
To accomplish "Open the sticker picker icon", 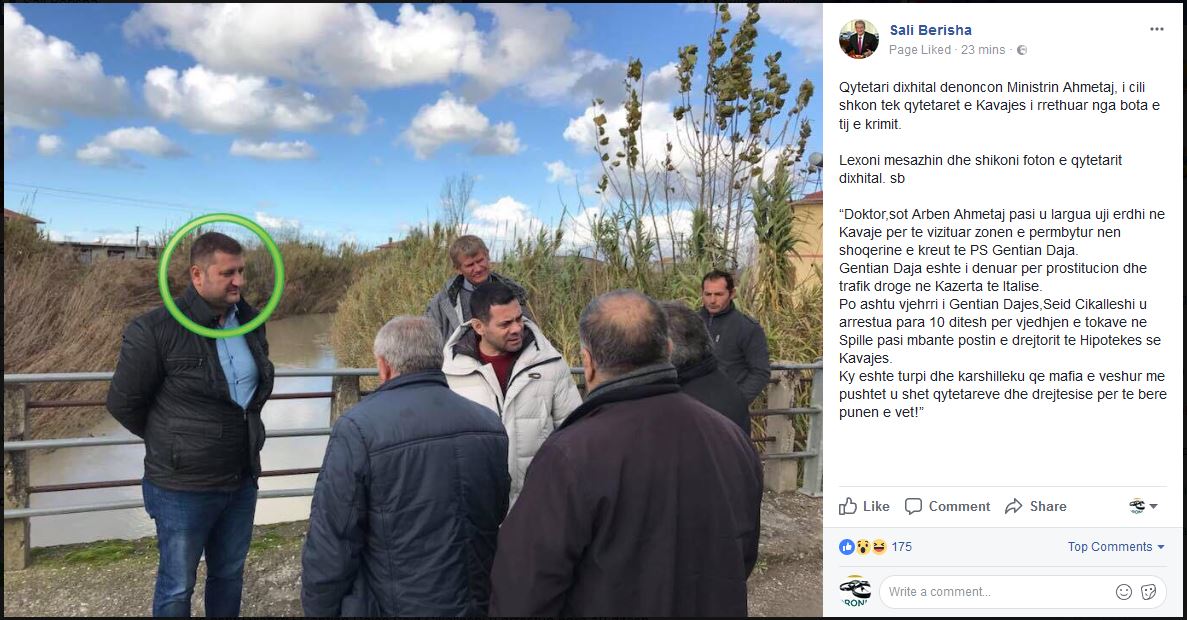I will pyautogui.click(x=1148, y=592).
